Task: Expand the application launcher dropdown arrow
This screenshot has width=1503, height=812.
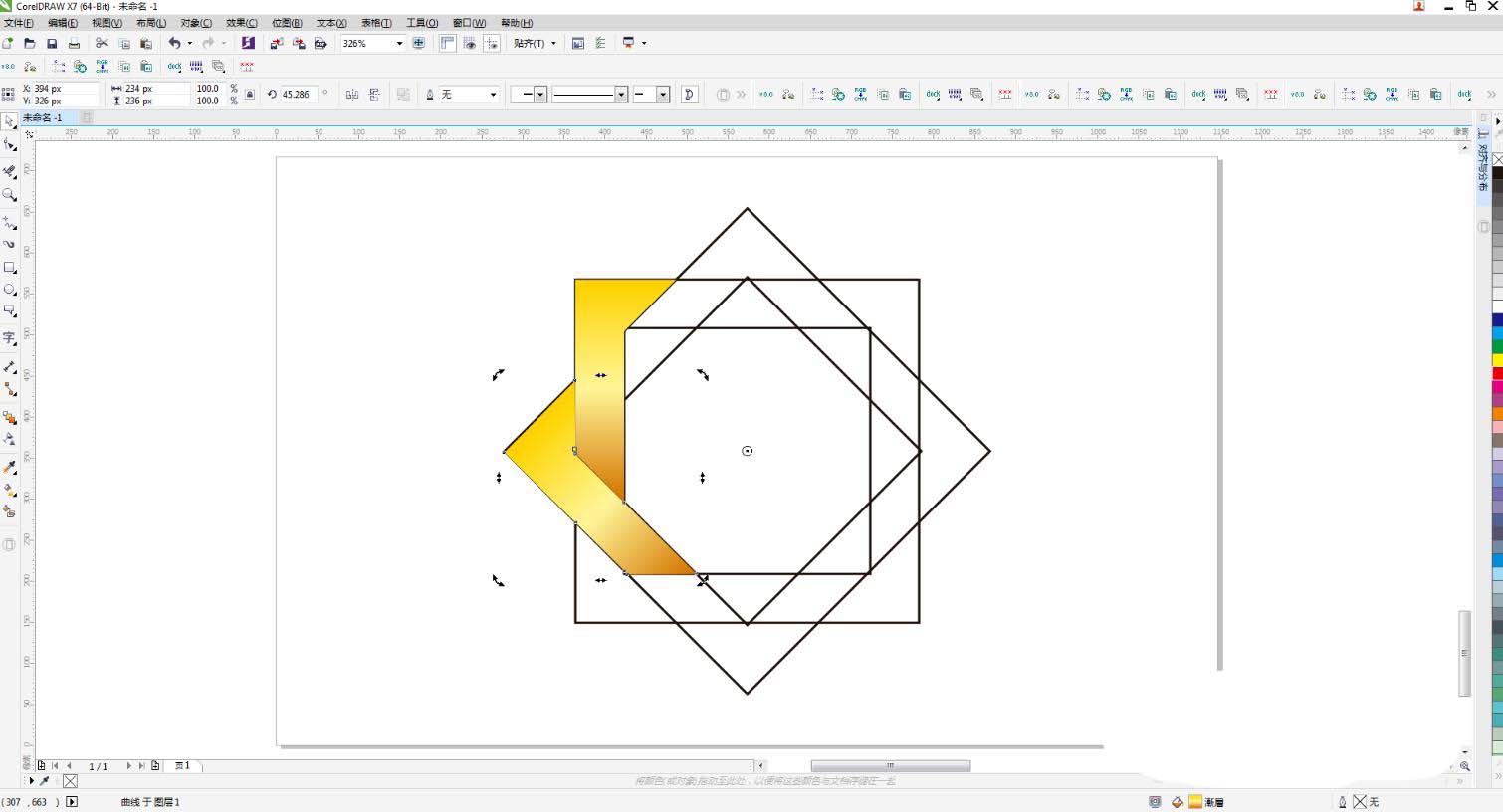Action: coord(644,43)
